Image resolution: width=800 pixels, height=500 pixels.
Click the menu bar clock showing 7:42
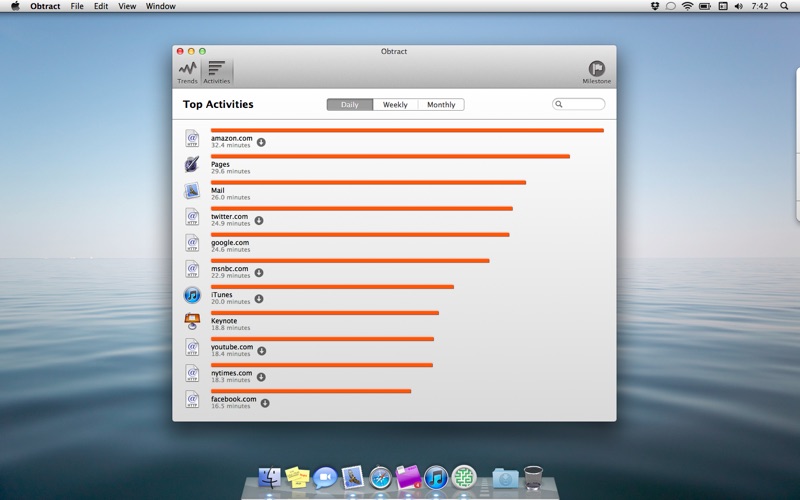[x=760, y=6]
